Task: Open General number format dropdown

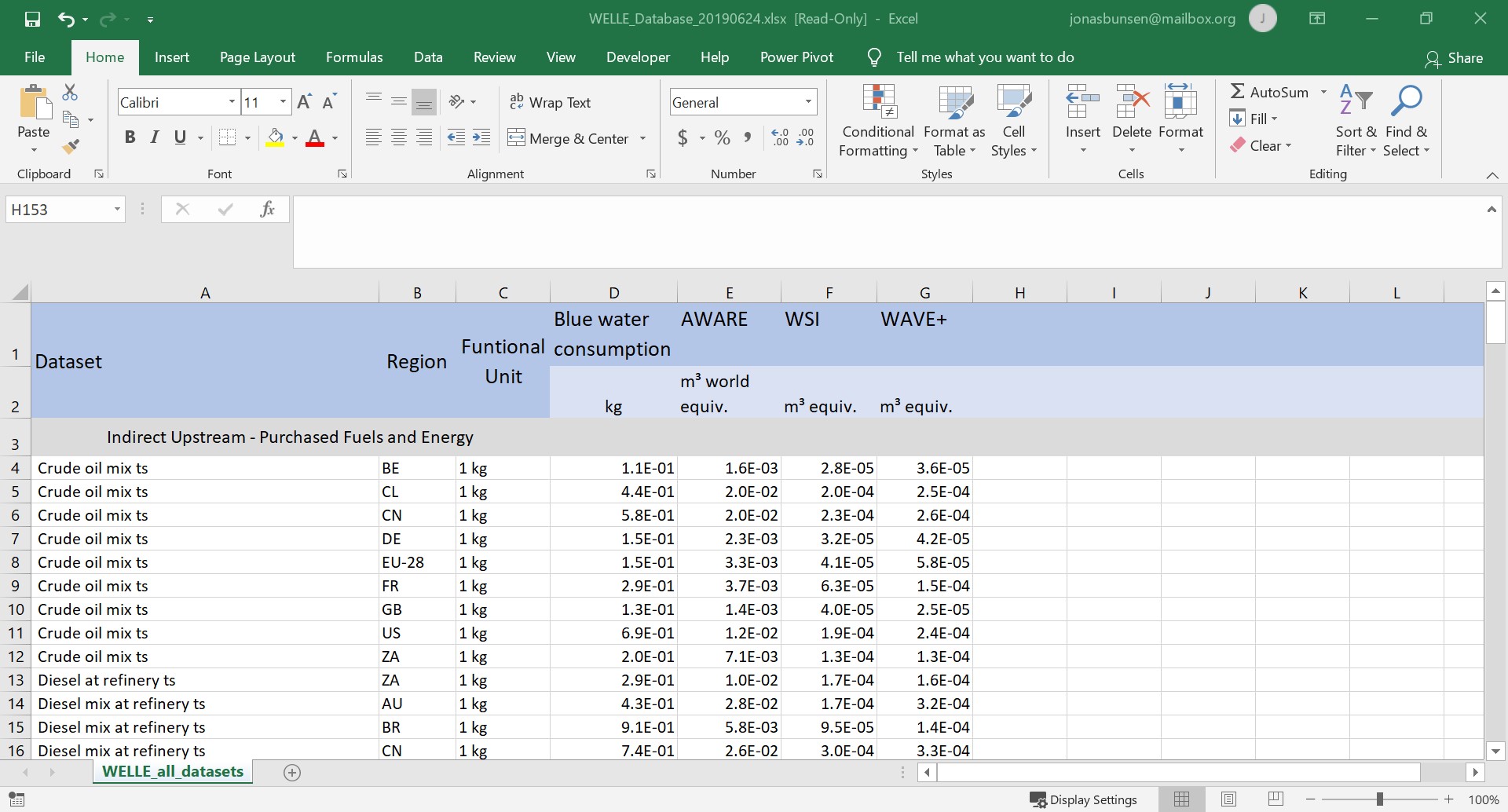Action: 808,102
